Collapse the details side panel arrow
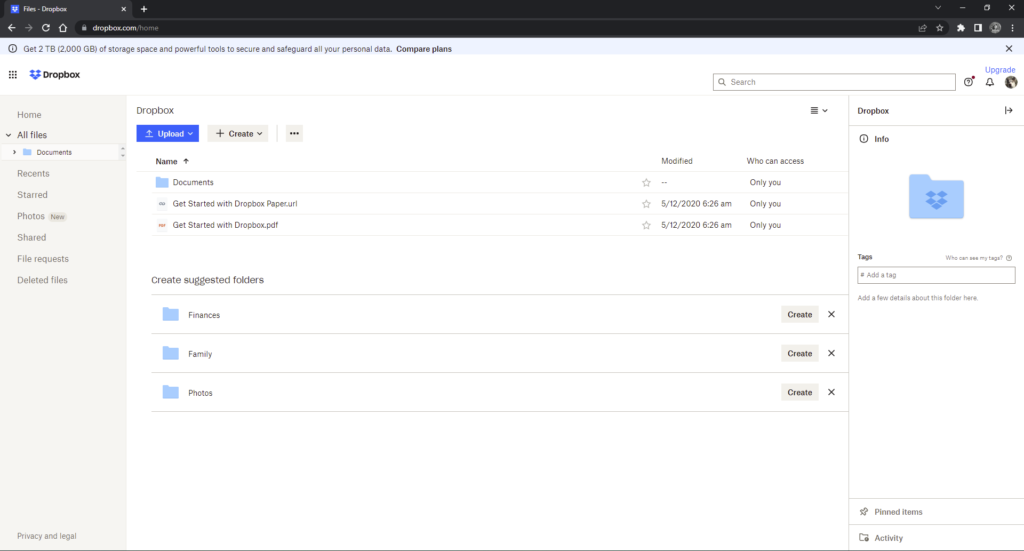 coord(1008,110)
